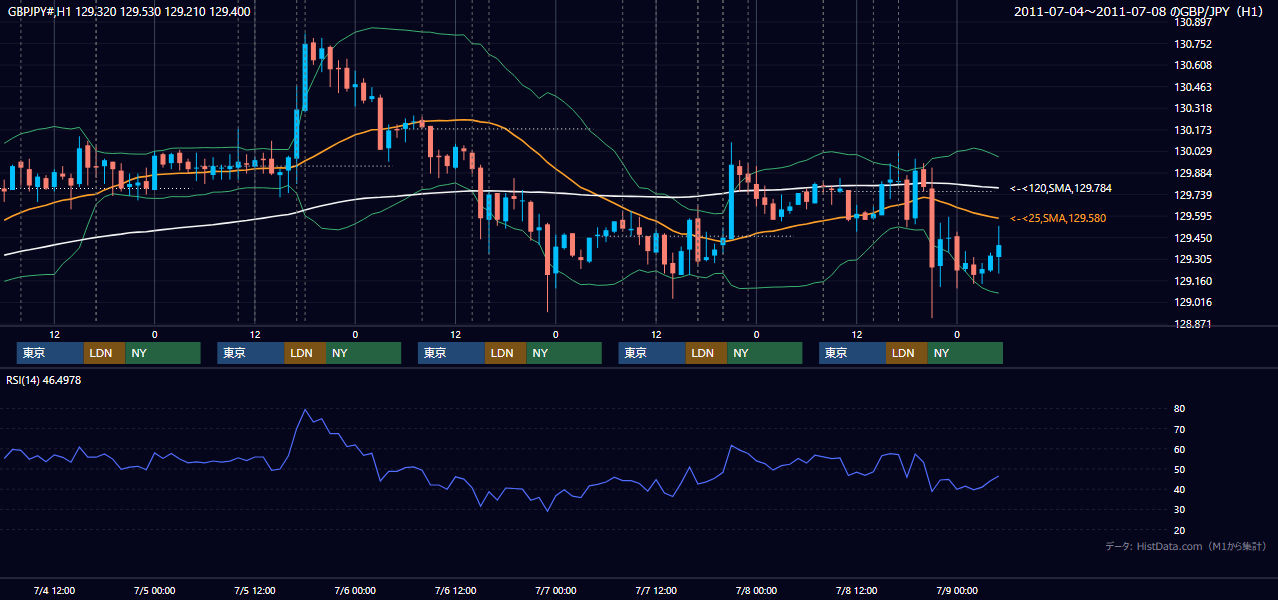
Task: Select the 7/5 12:00 time label
Action: point(255,590)
